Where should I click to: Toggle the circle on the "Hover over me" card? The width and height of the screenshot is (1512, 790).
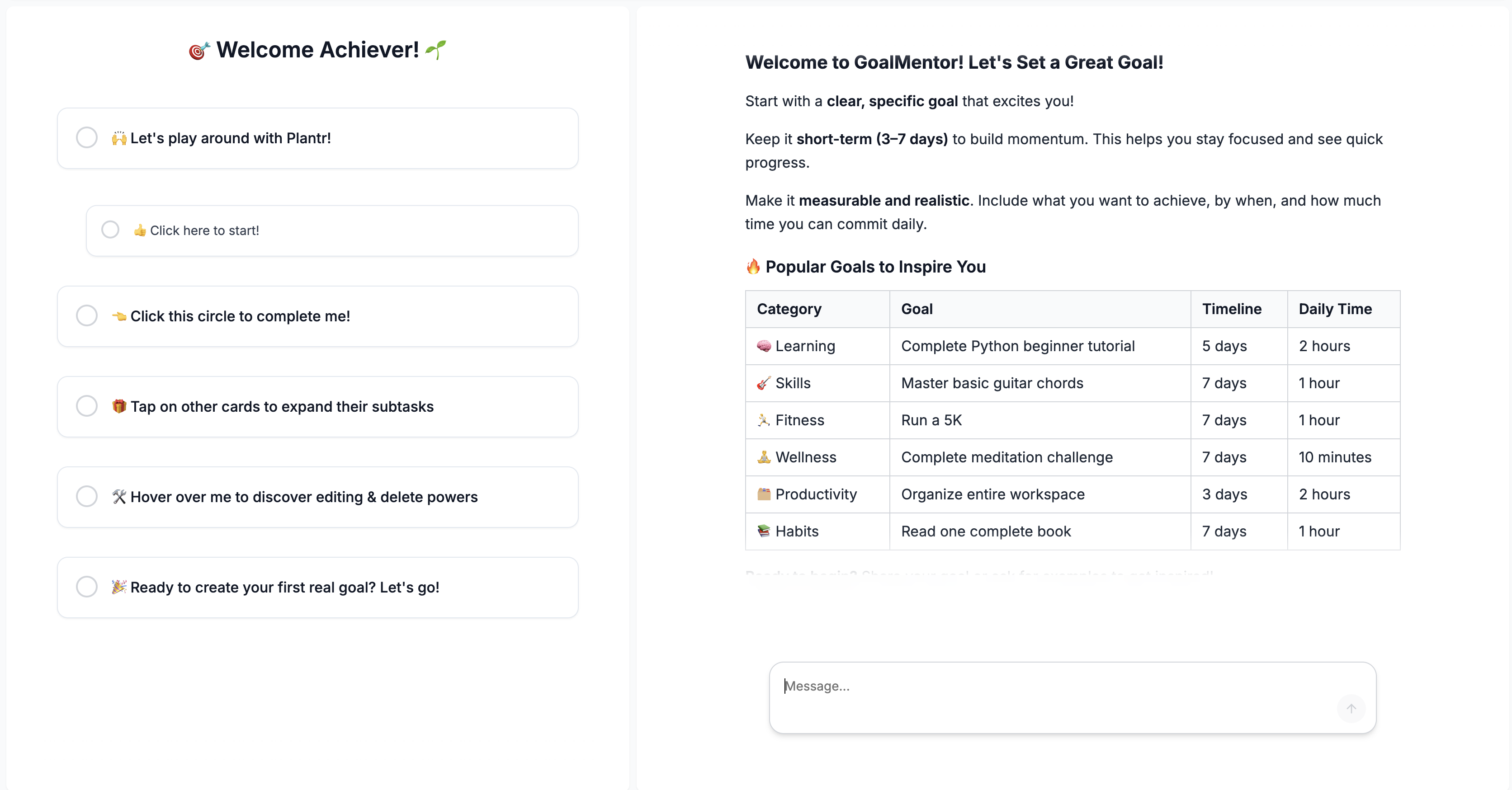click(87, 496)
